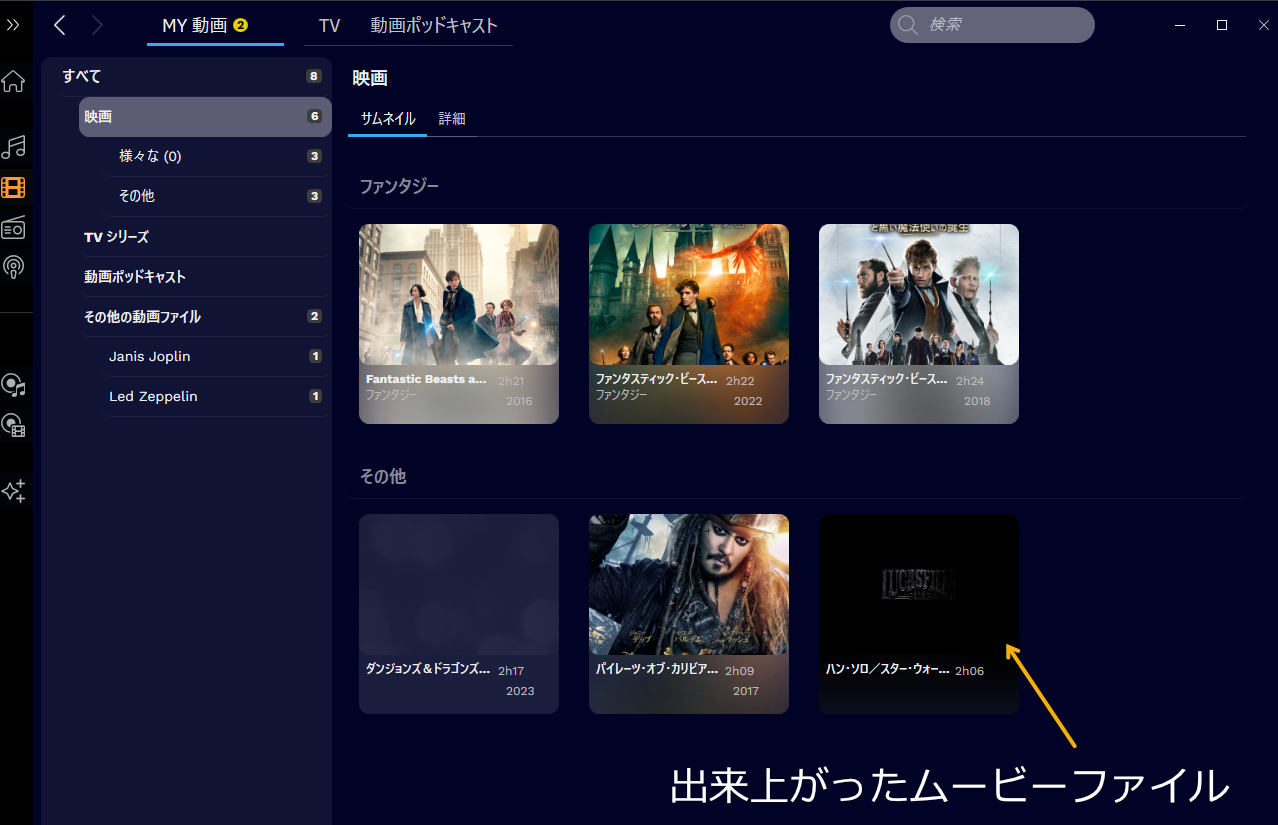The width and height of the screenshot is (1278, 825).
Task: Click the magnifier search icon
Action: (908, 25)
